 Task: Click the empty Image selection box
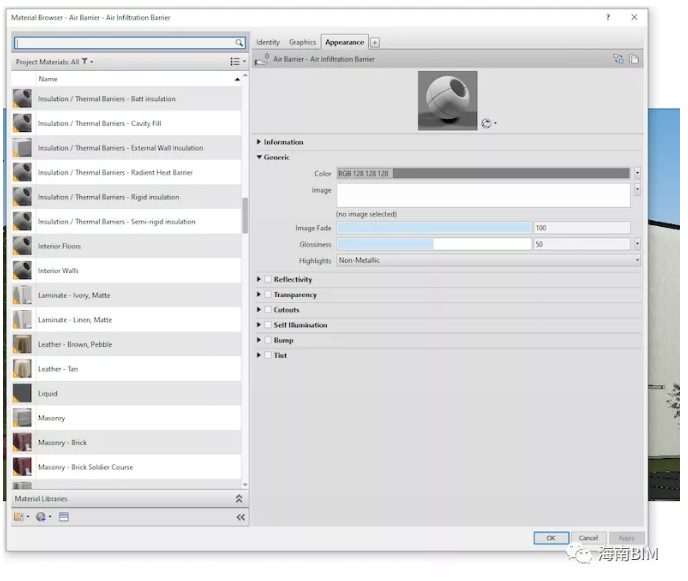[483, 195]
